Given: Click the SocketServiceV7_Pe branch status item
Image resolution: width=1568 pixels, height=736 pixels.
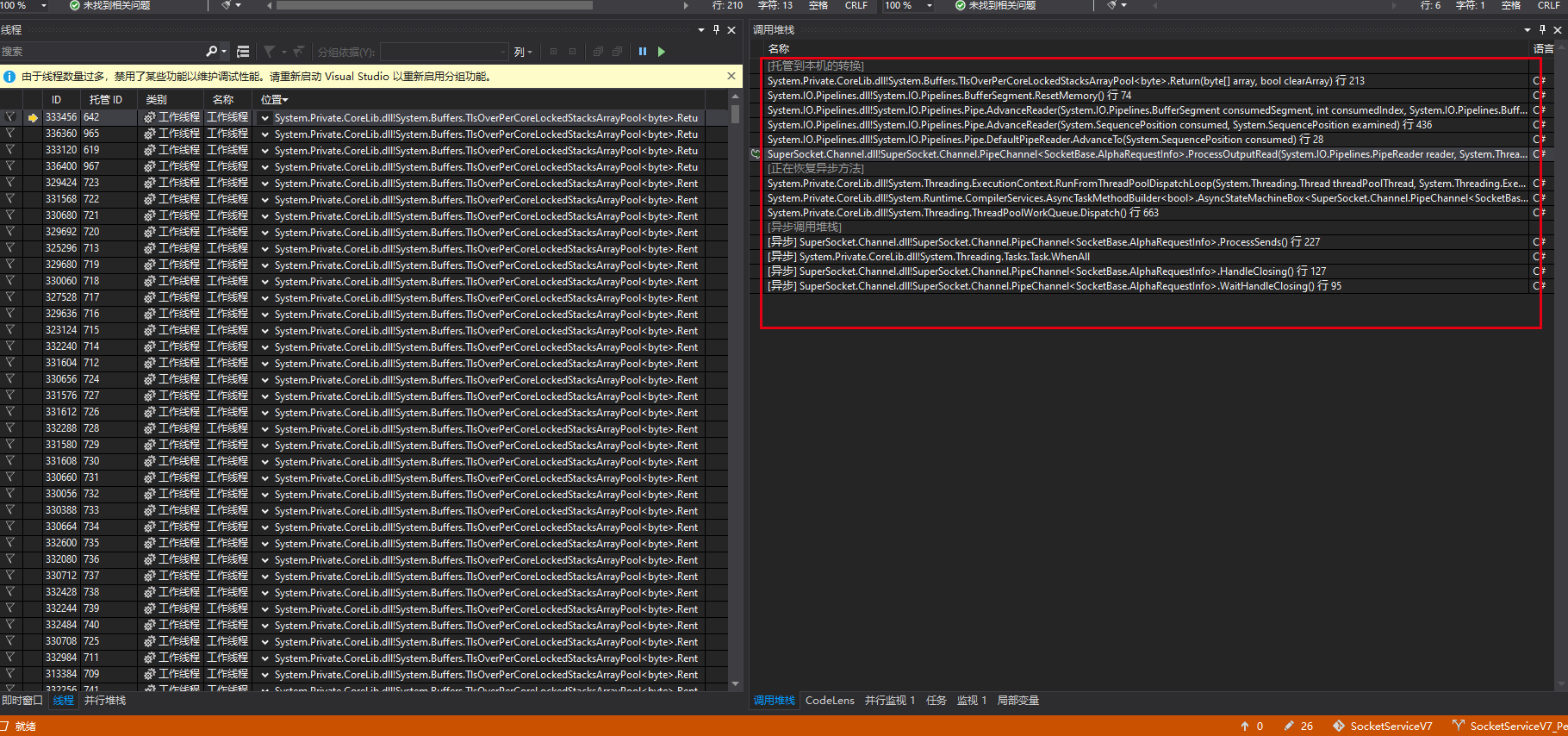Looking at the screenshot, I should (x=1509, y=726).
